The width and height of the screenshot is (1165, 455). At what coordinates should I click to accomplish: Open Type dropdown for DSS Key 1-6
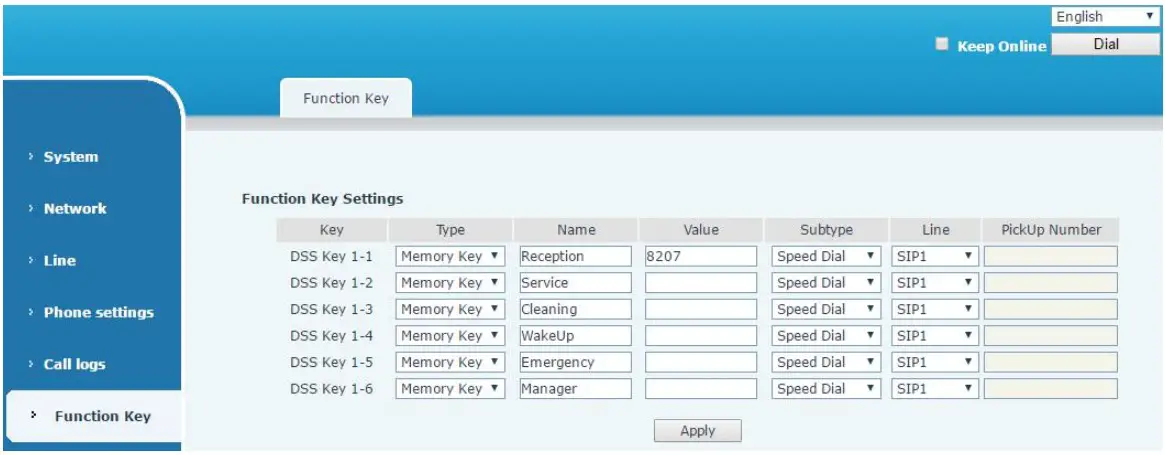450,389
